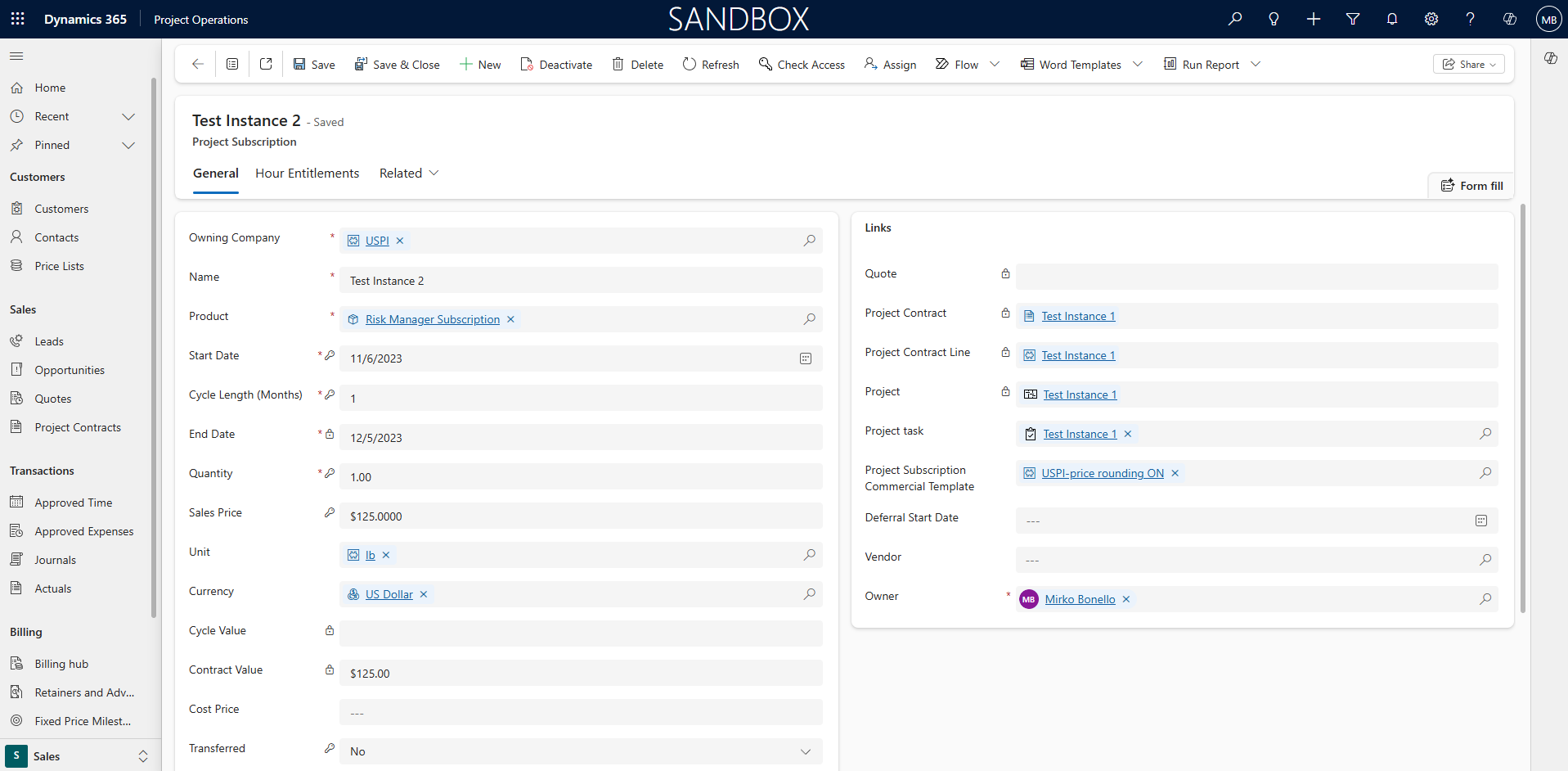
Task: Click the Deactivate button
Action: point(556,64)
